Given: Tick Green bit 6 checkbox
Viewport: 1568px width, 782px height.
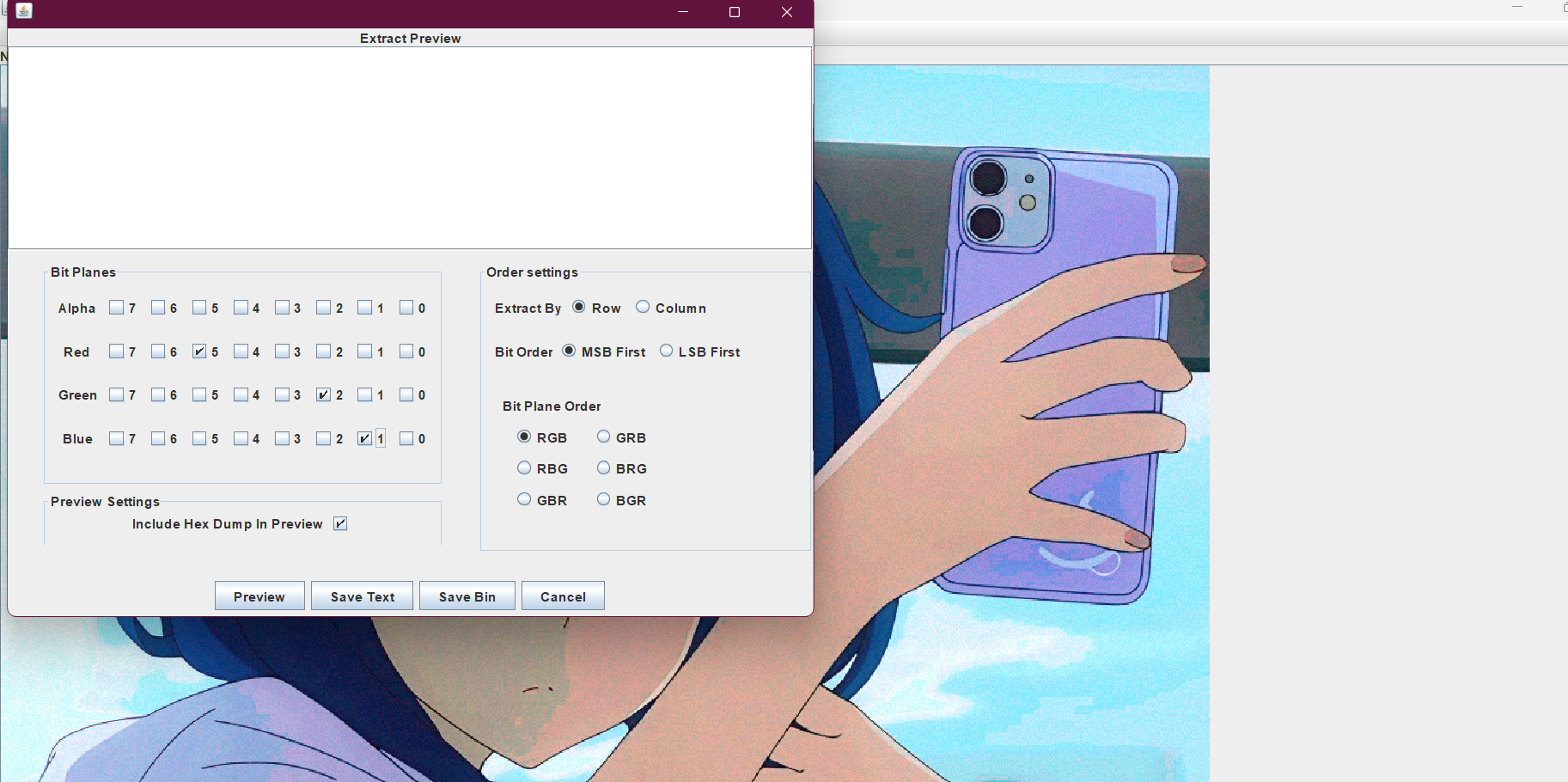Looking at the screenshot, I should pos(158,394).
